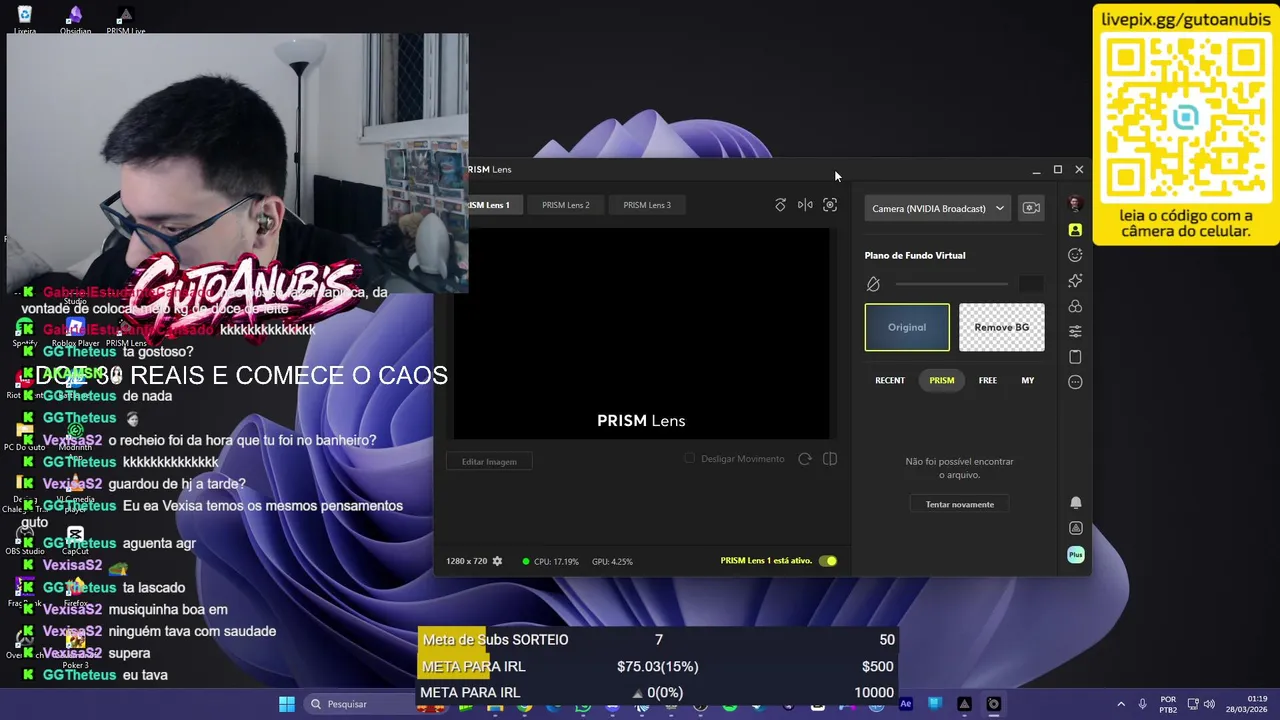Show hidden system tray icons
The width and height of the screenshot is (1280, 720).
click(x=1121, y=704)
